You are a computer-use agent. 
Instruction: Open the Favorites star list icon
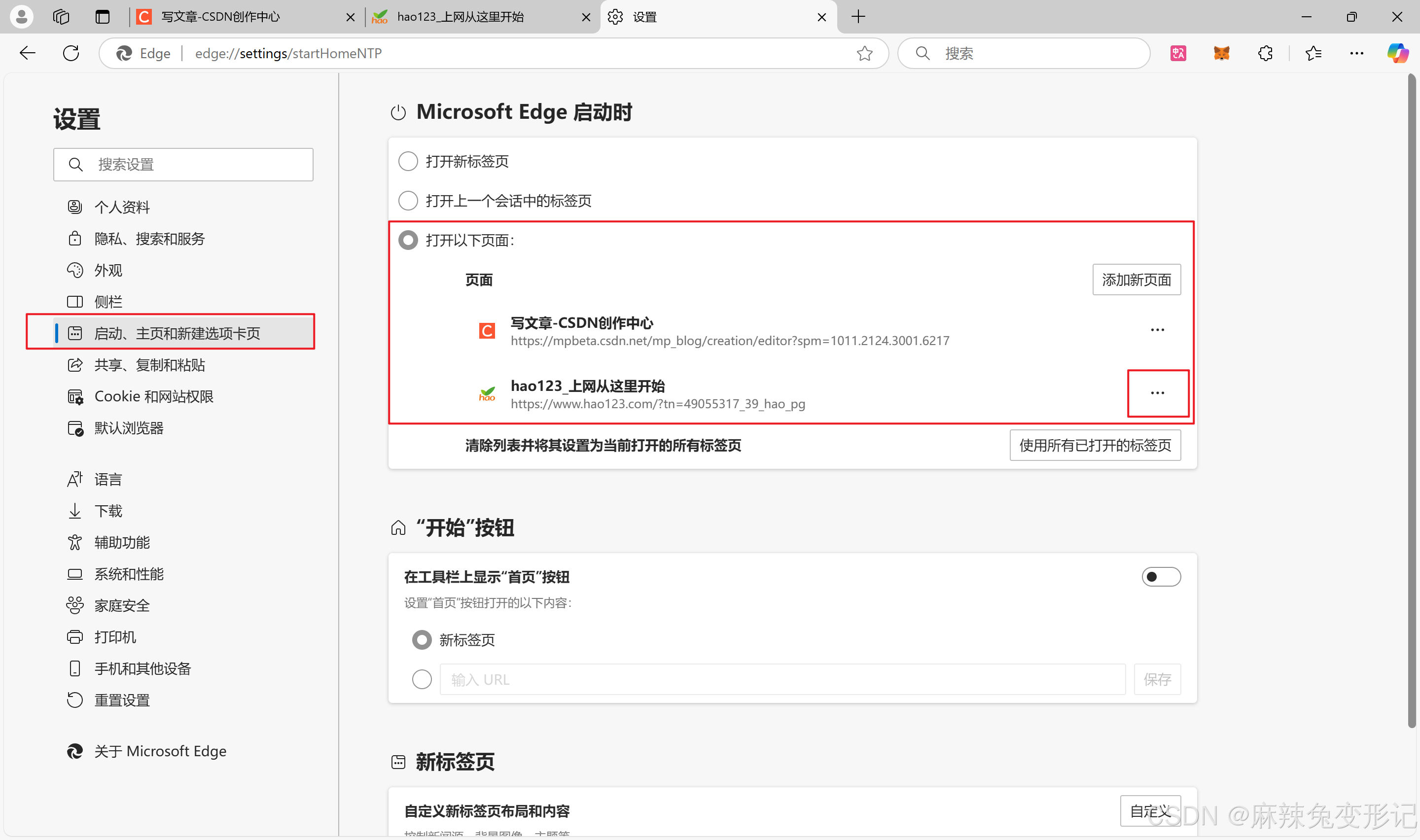point(1313,53)
